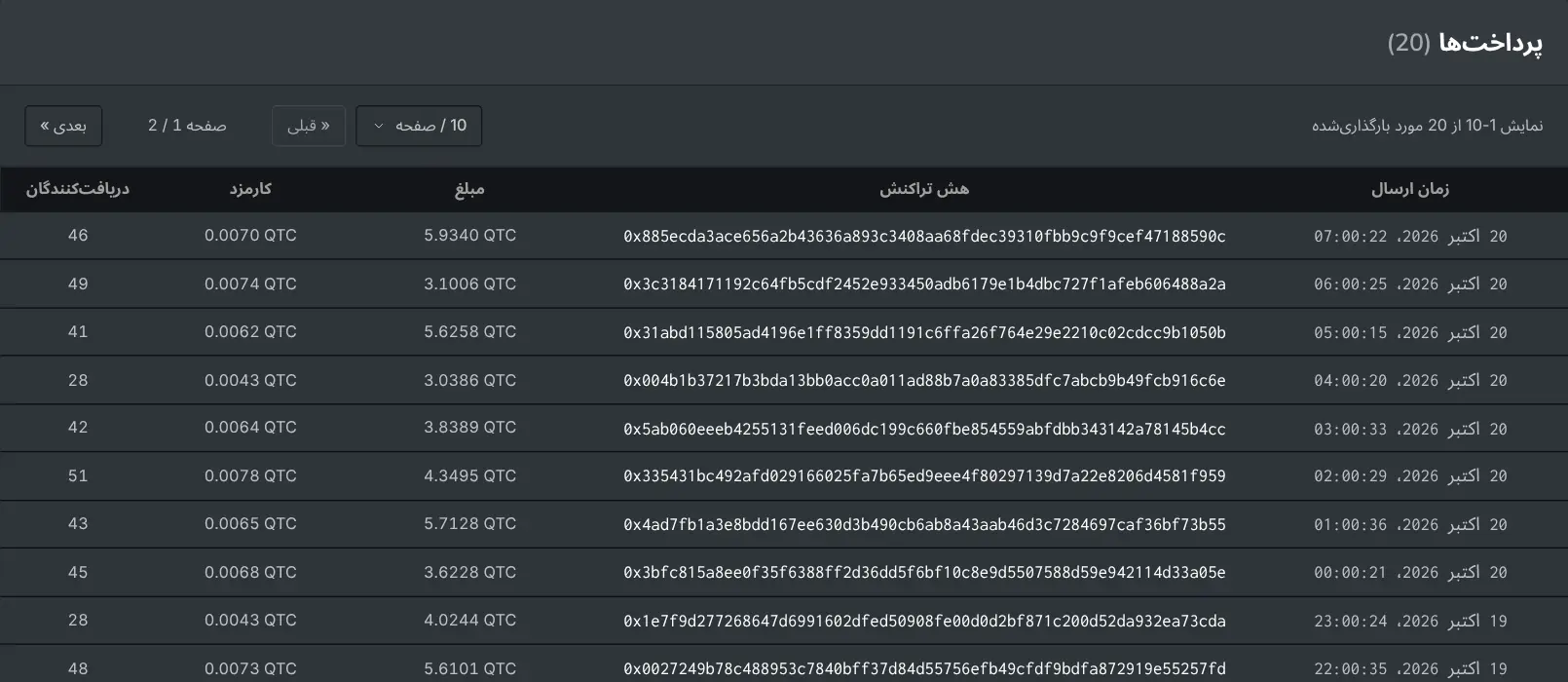
Task: Click the دریافت‌کنندگان column header
Action: [x=78, y=189]
